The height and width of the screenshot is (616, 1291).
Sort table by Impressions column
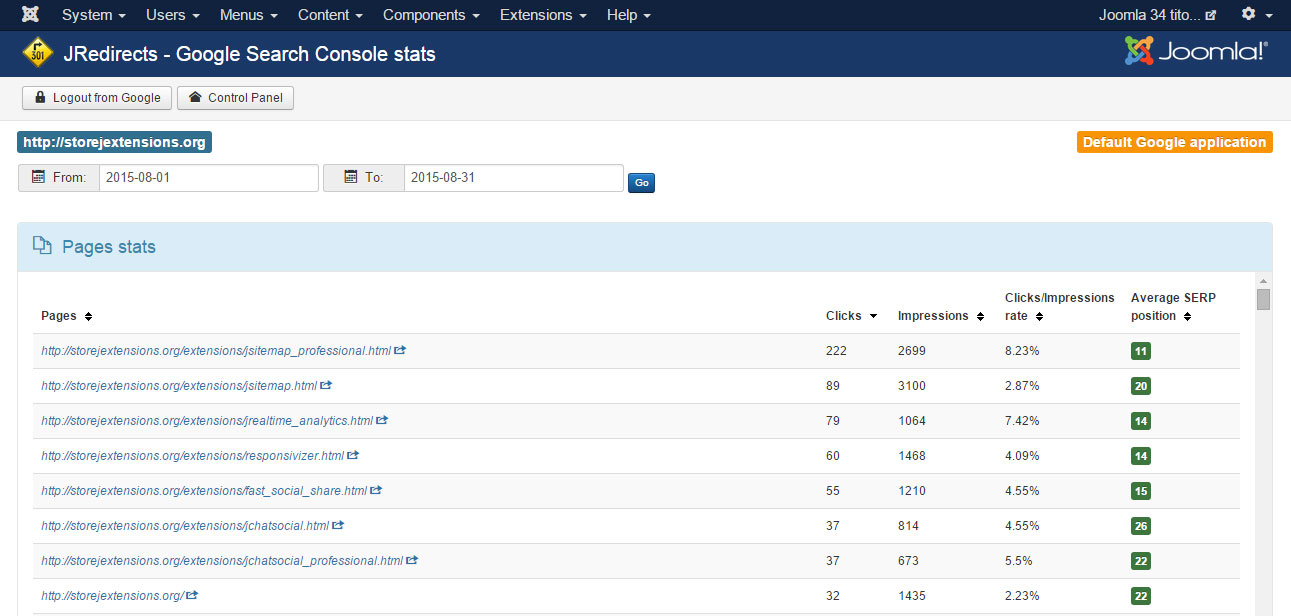coord(941,316)
